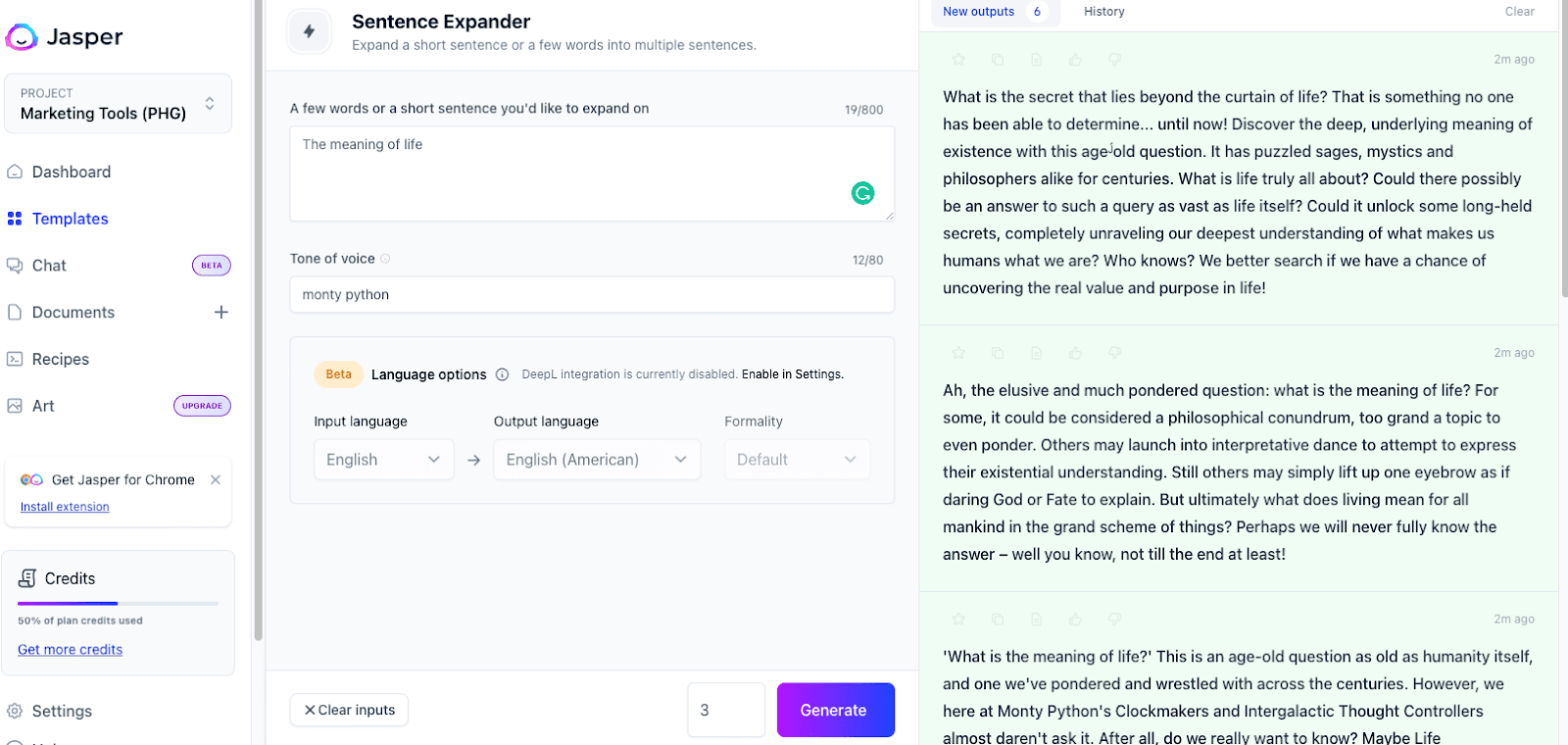Click the Sentence Expander lightning icon

[x=310, y=31]
